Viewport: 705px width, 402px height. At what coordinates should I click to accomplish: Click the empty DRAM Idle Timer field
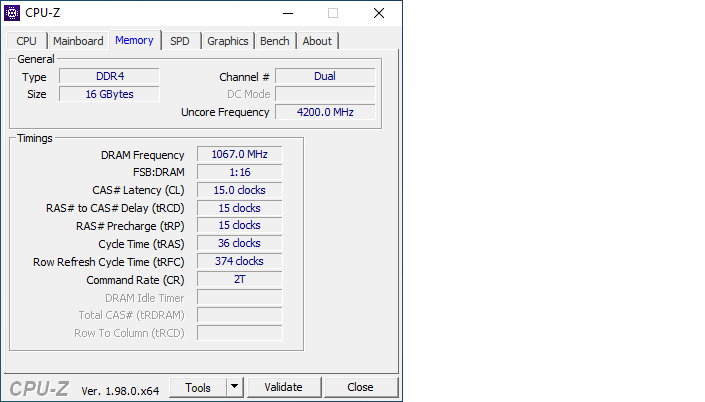(240, 297)
